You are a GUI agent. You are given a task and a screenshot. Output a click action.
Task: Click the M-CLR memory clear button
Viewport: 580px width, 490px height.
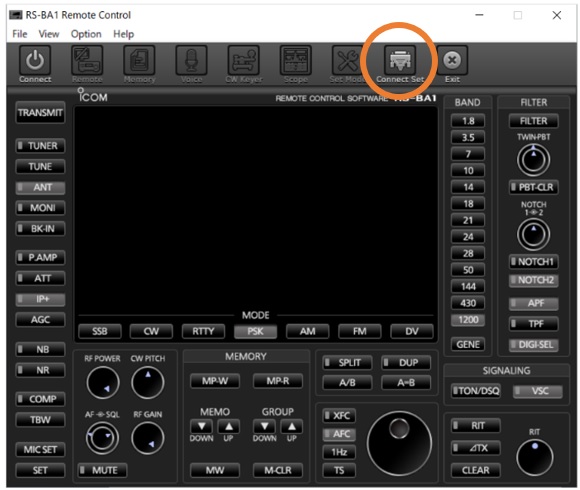(278, 470)
